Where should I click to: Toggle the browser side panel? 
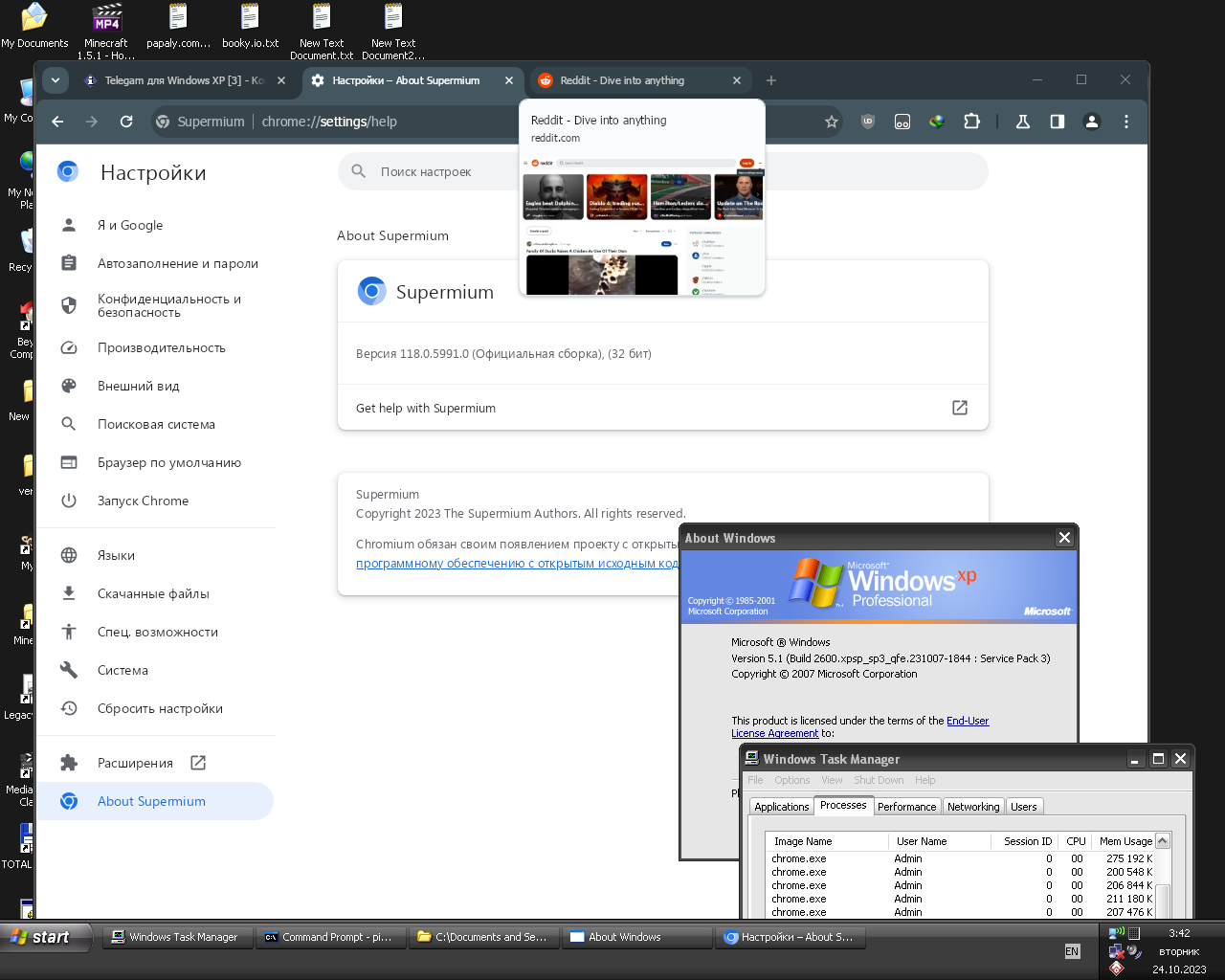click(1058, 122)
